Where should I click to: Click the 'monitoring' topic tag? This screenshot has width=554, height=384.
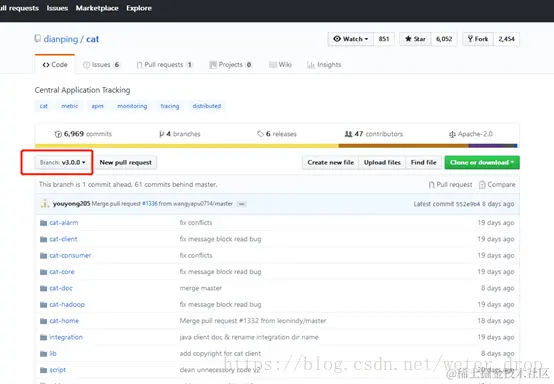click(x=132, y=106)
